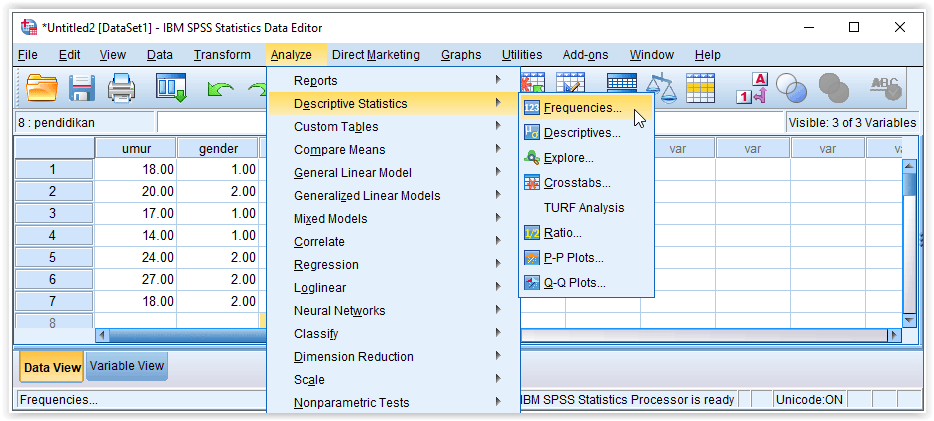Click the Explore submenu magnifier icon
The height and width of the screenshot is (421, 934).
coord(531,158)
